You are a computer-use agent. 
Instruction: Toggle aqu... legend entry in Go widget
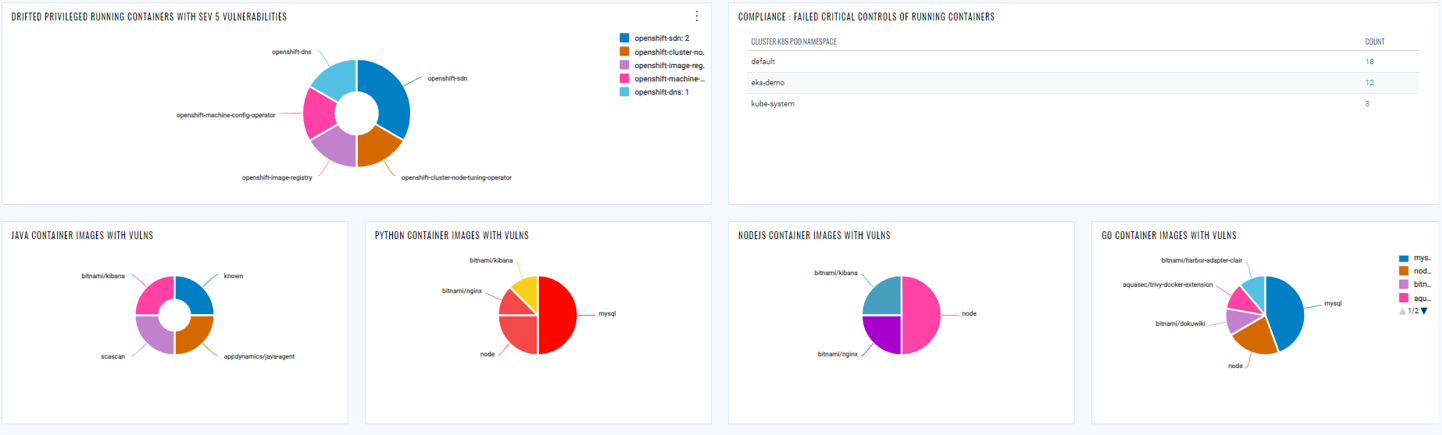click(1415, 297)
